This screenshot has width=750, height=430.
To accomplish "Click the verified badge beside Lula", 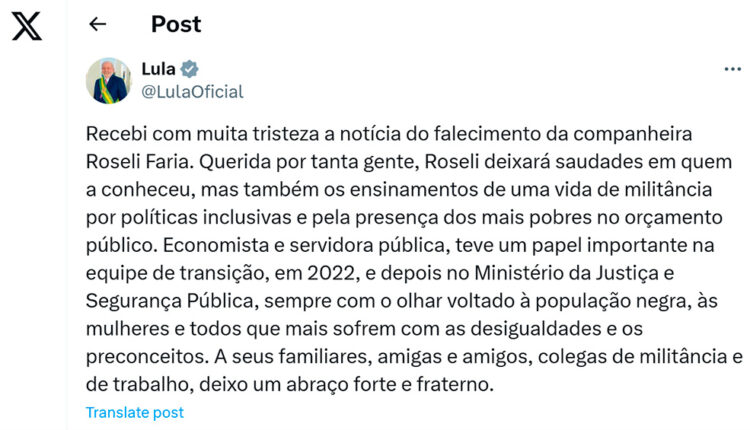I will [x=190, y=69].
